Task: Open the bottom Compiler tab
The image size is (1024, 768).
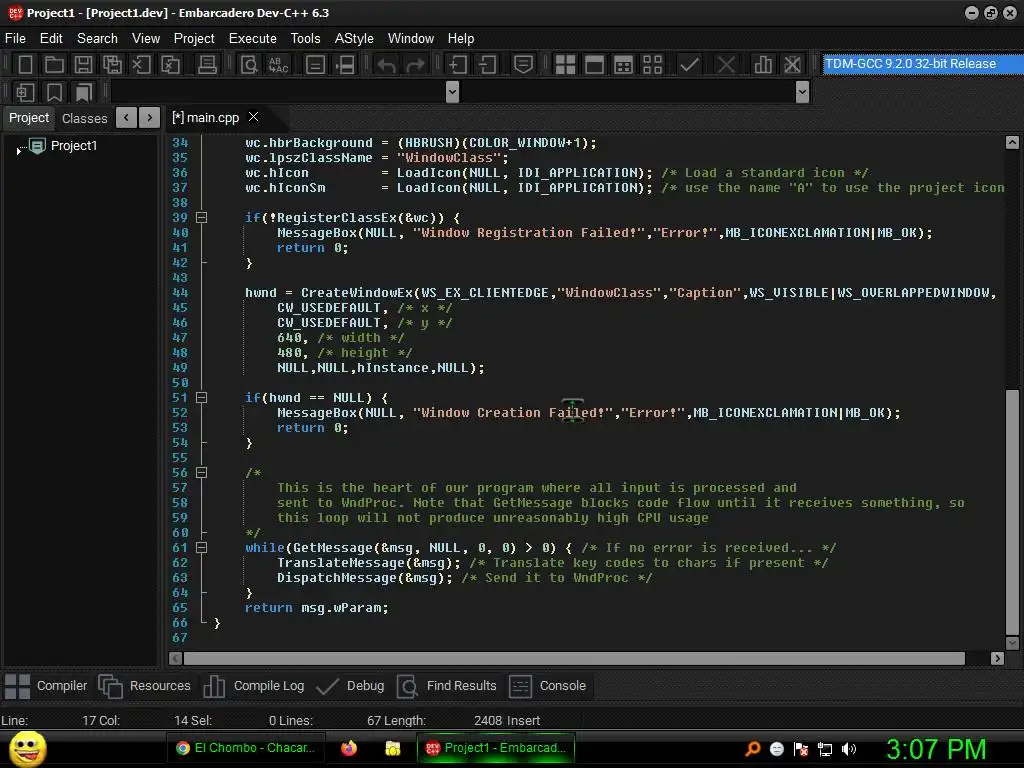Action: coord(46,686)
